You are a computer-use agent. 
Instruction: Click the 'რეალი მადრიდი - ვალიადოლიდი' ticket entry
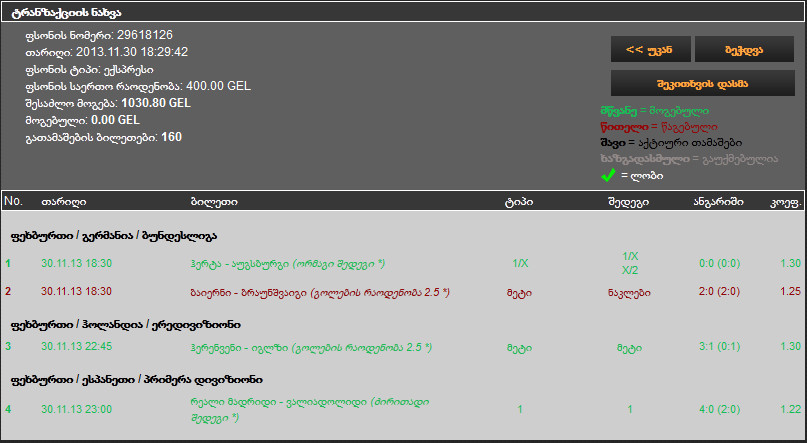(309, 410)
